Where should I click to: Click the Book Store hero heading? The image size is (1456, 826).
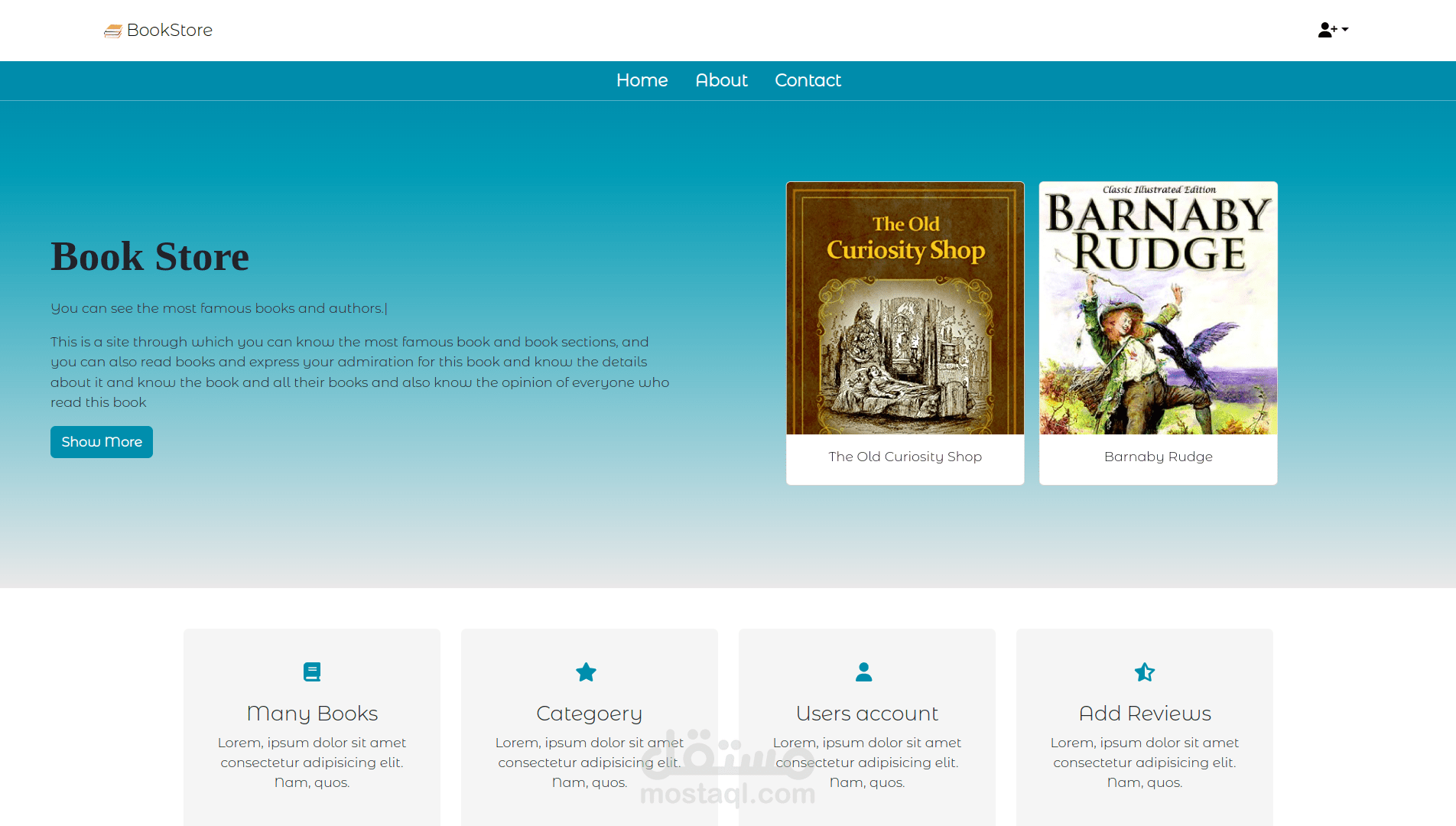pyautogui.click(x=150, y=256)
